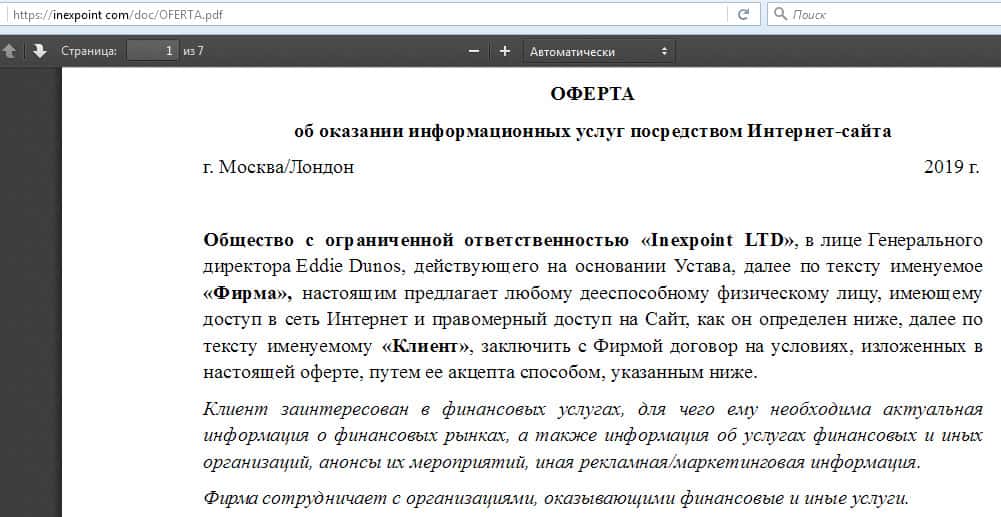Viewport: 1001px width, 517px height.
Task: Click italic text 'Клиент заинтересован в финансовых'
Action: pos(374,409)
